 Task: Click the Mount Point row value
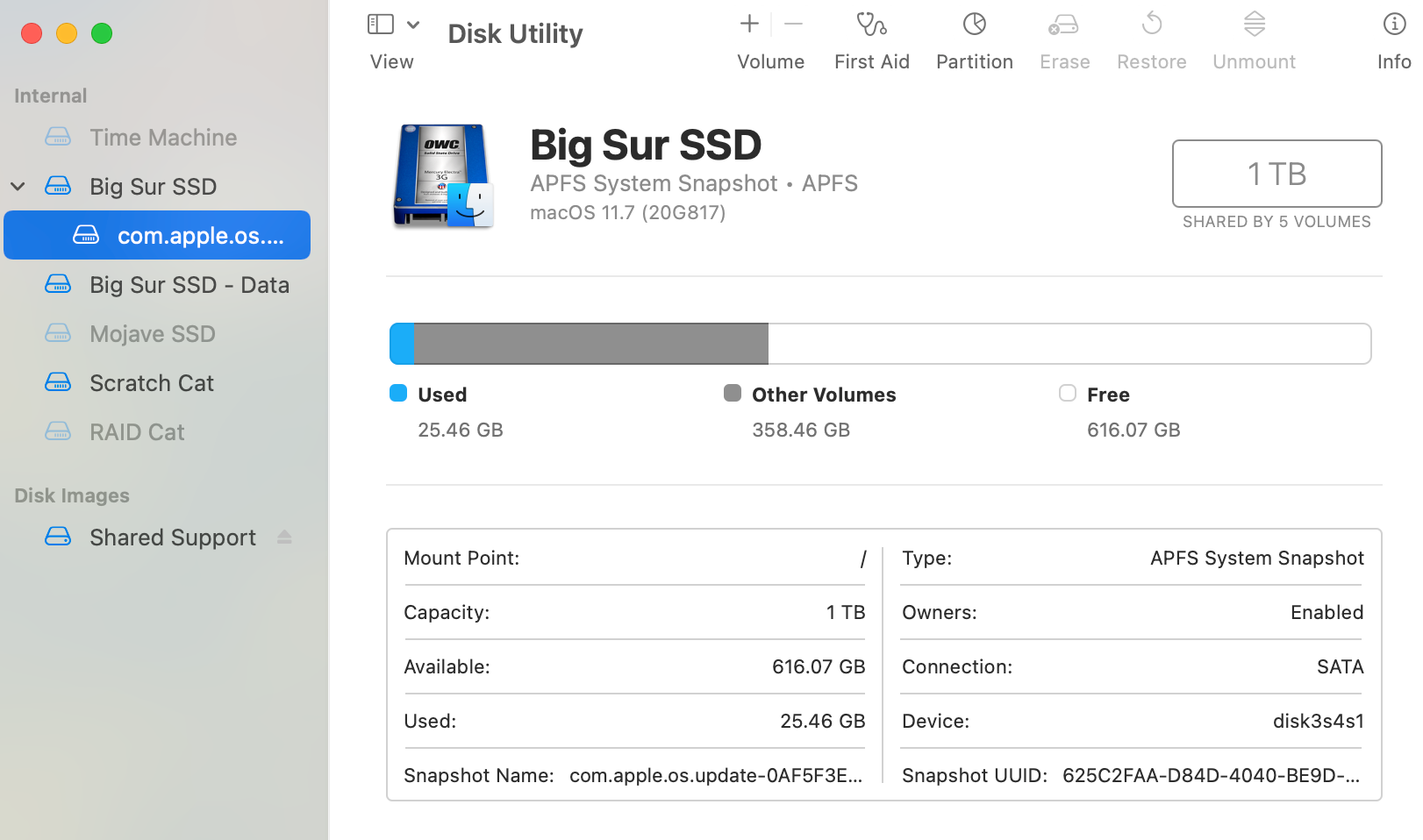(863, 559)
